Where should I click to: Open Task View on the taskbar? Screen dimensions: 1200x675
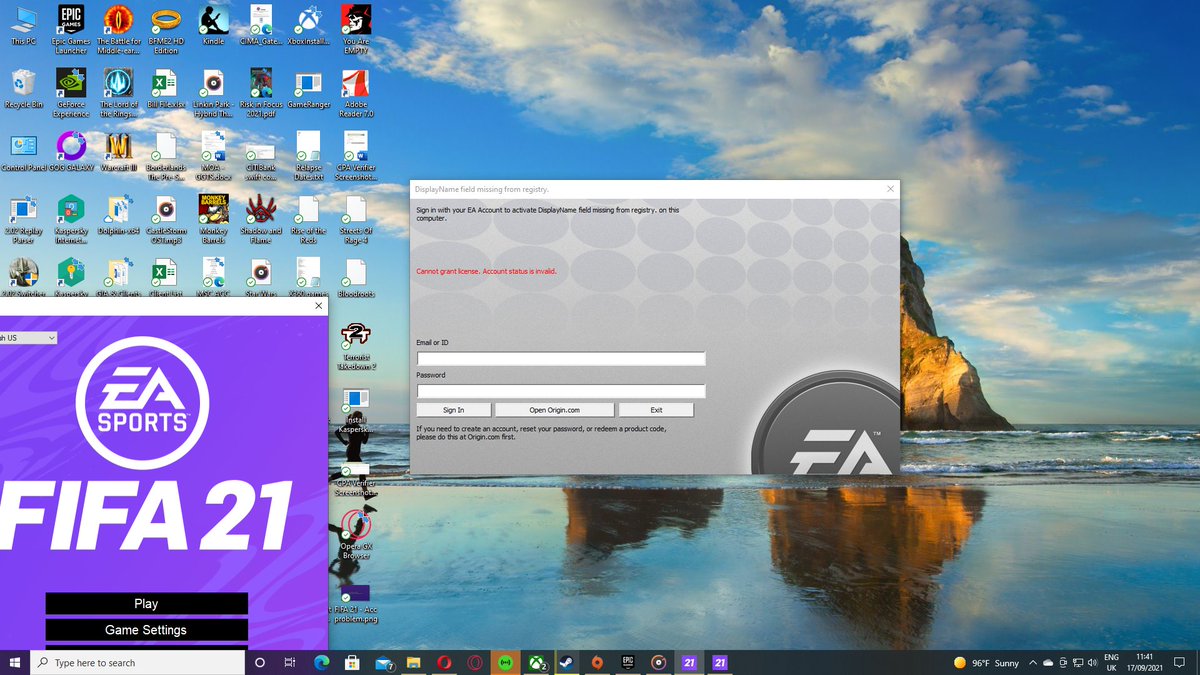coord(290,662)
